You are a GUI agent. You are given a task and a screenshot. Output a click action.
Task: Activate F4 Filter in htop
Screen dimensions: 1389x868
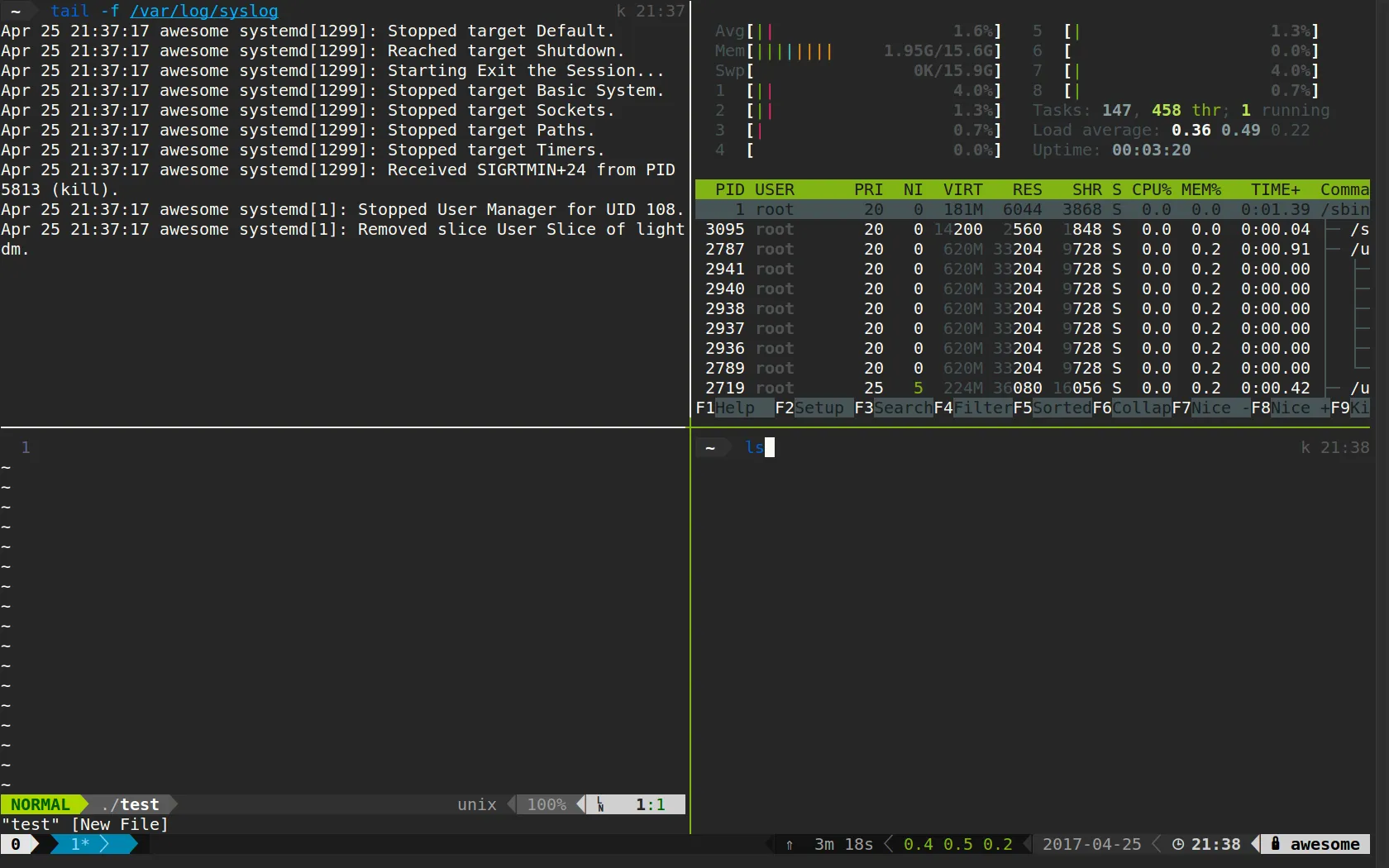click(x=973, y=408)
